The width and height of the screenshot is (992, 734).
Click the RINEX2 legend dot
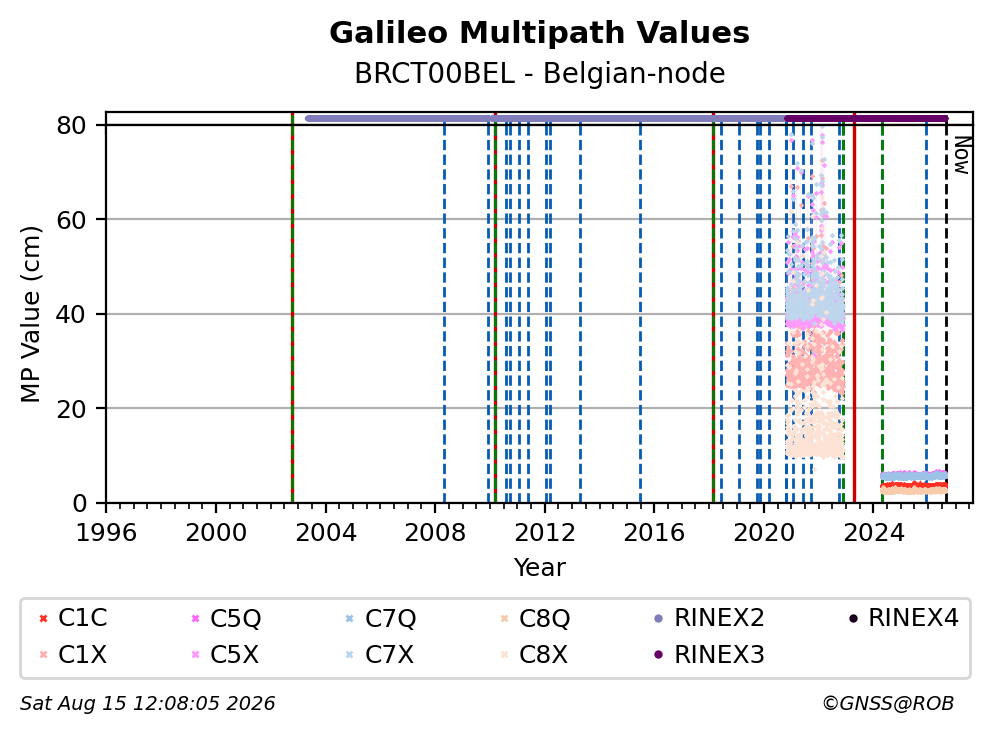pos(659,618)
